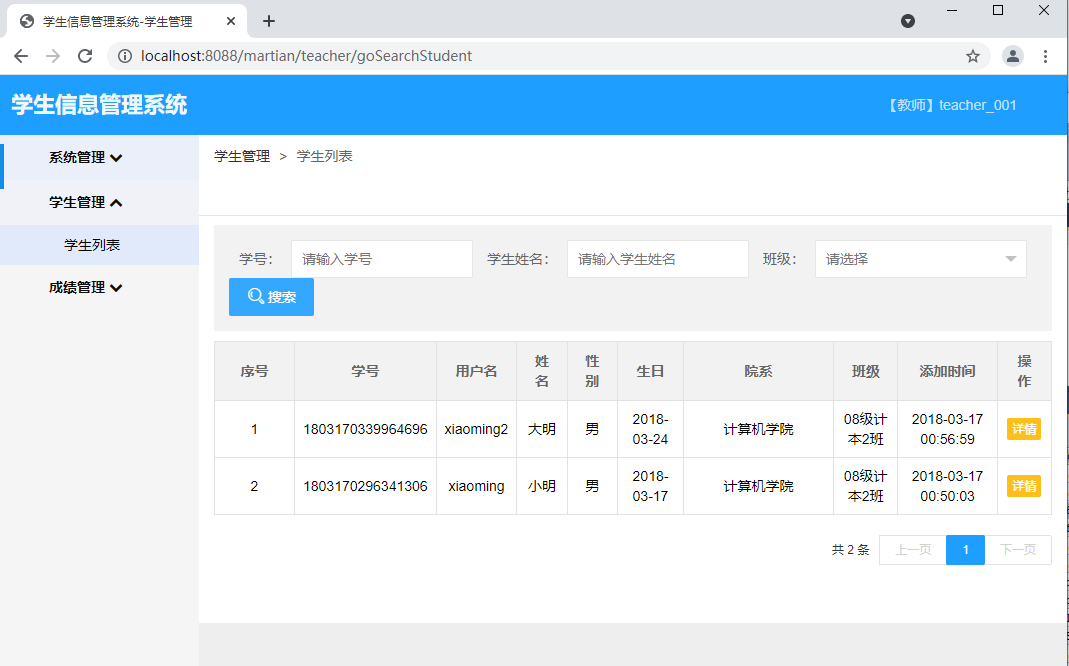Expand the 成绩管理 sidebar menu
This screenshot has width=1069, height=666.
click(x=85, y=288)
